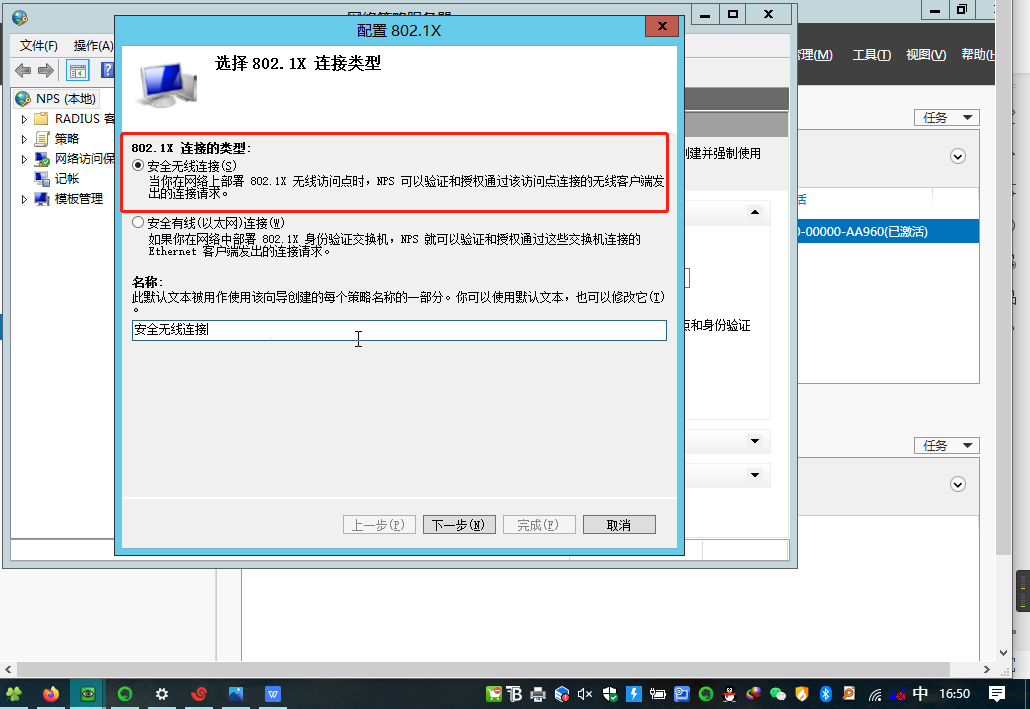Click the horizontal scrollbar left arrow
Screen dimensions: 1030x709
(8, 670)
